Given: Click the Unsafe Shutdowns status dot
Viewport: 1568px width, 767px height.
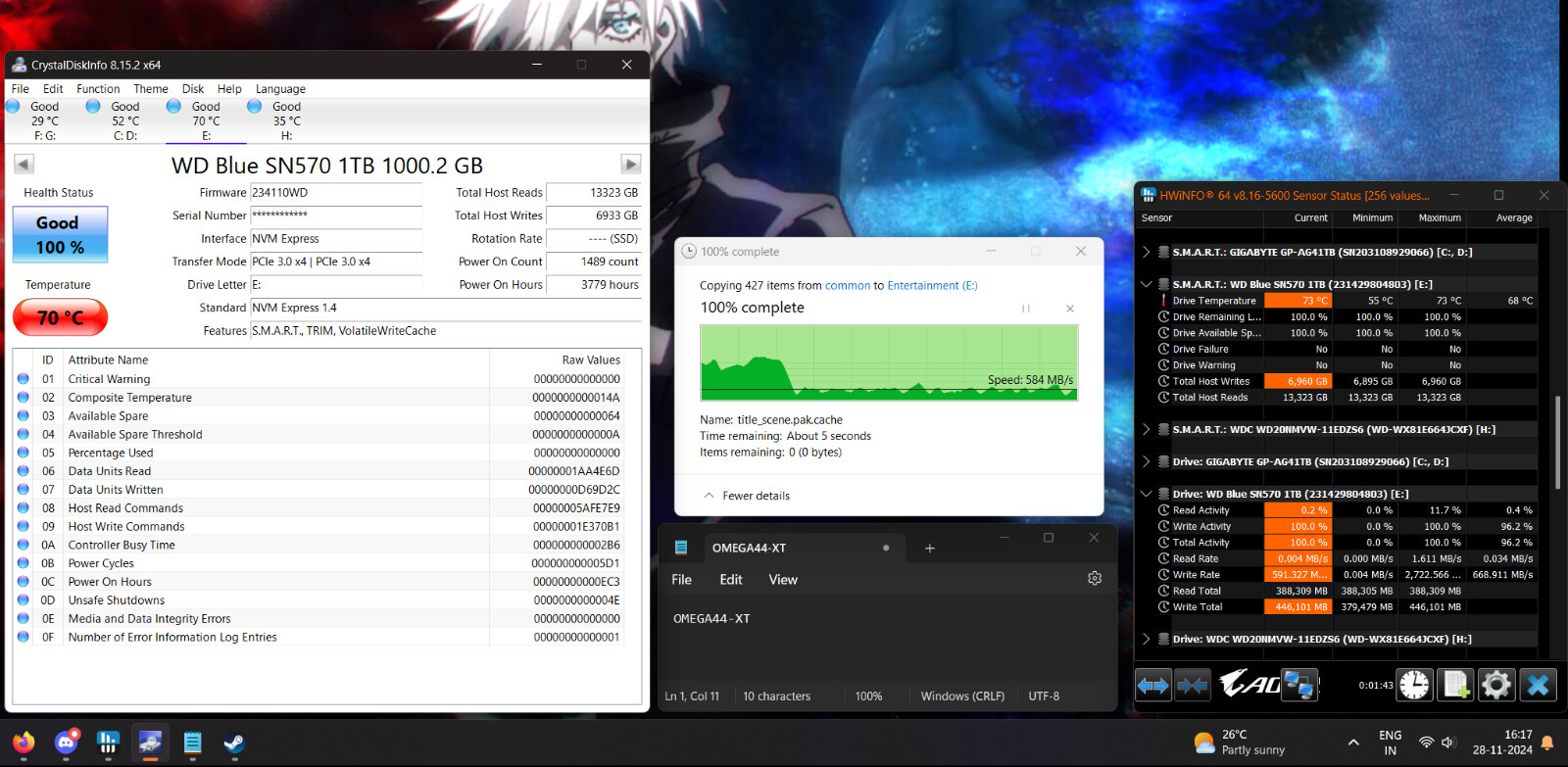Looking at the screenshot, I should tap(24, 600).
